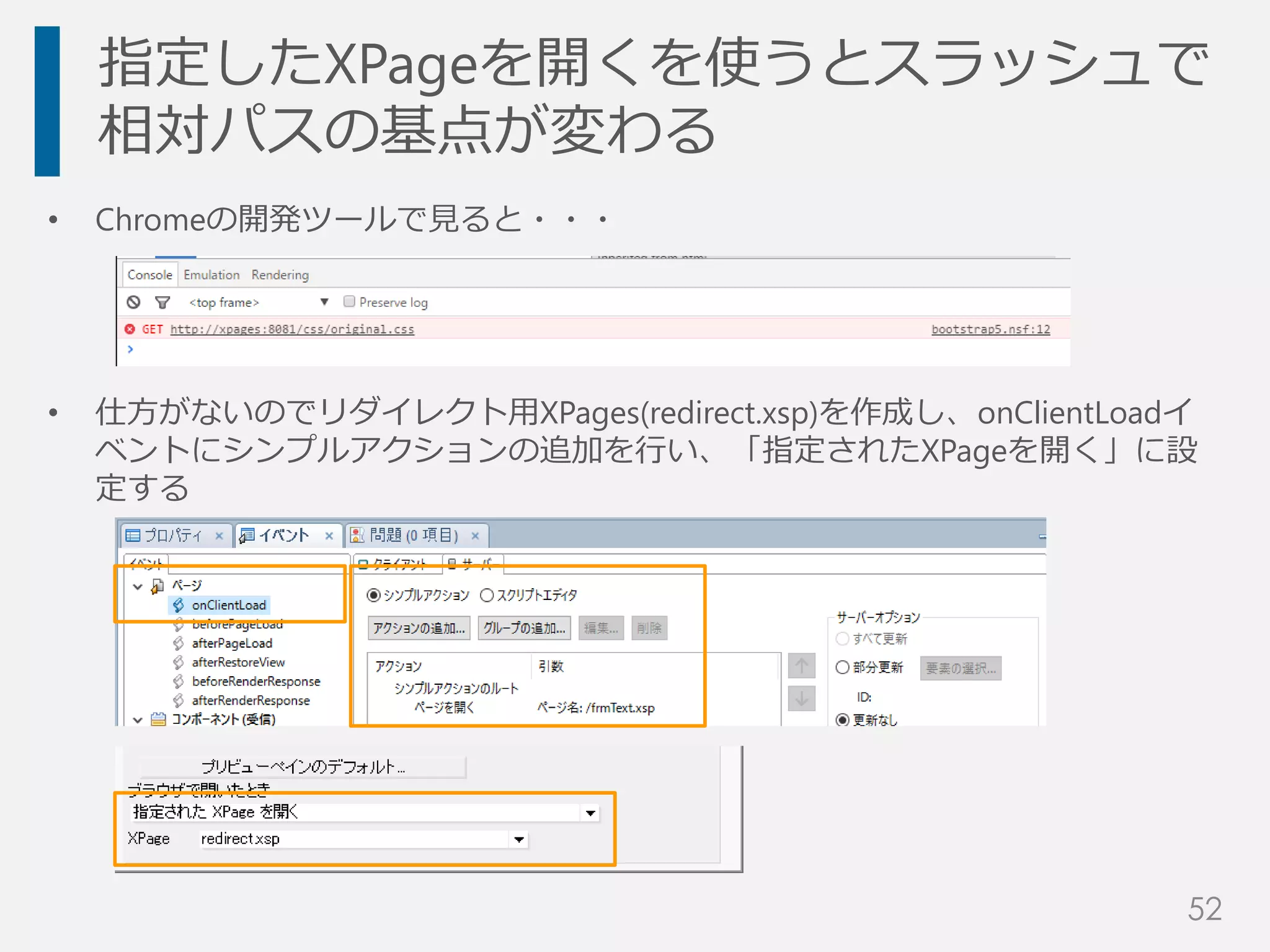The width and height of the screenshot is (1270, 952).
Task: Click the onClientLoad event icon
Action: tap(179, 605)
